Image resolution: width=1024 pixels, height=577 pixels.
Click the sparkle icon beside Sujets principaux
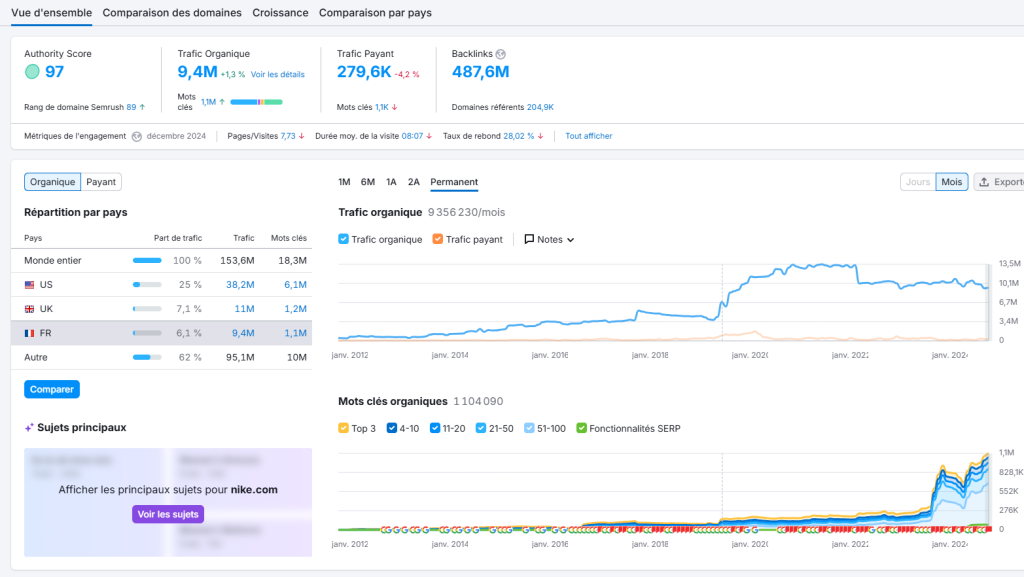(x=29, y=428)
